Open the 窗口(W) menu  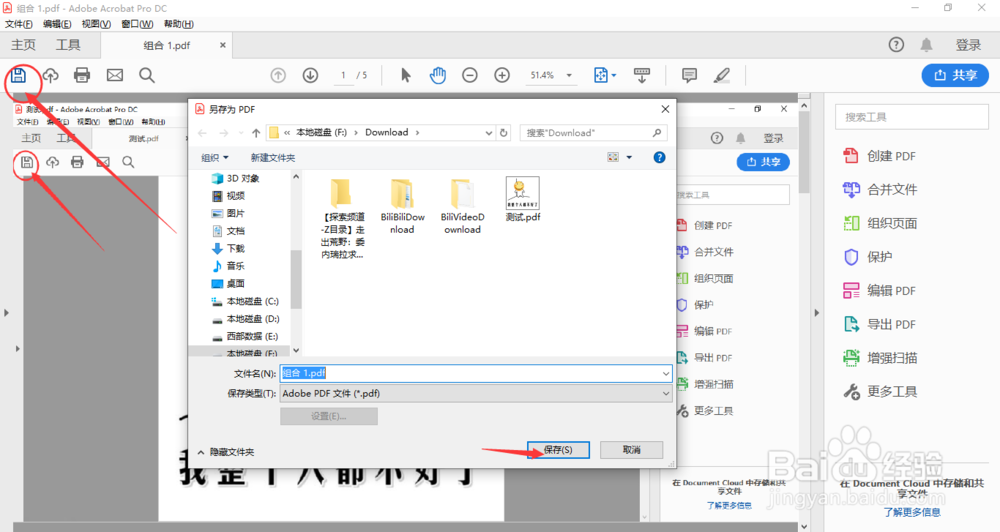click(137, 24)
